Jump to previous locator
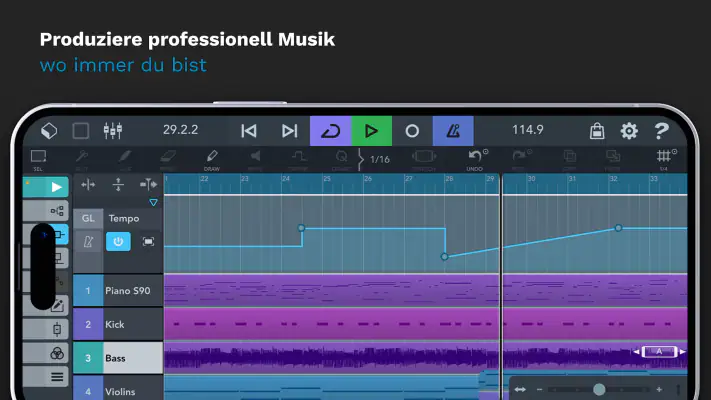This screenshot has height=400, width=711. (x=248, y=131)
